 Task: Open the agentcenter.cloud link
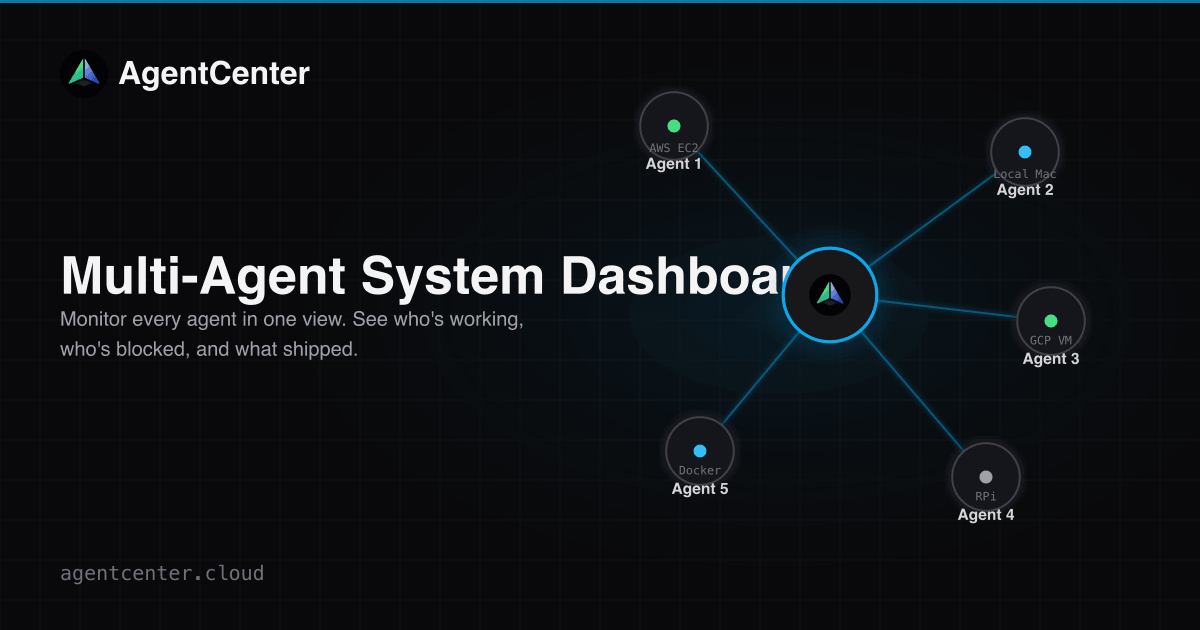[x=162, y=573]
